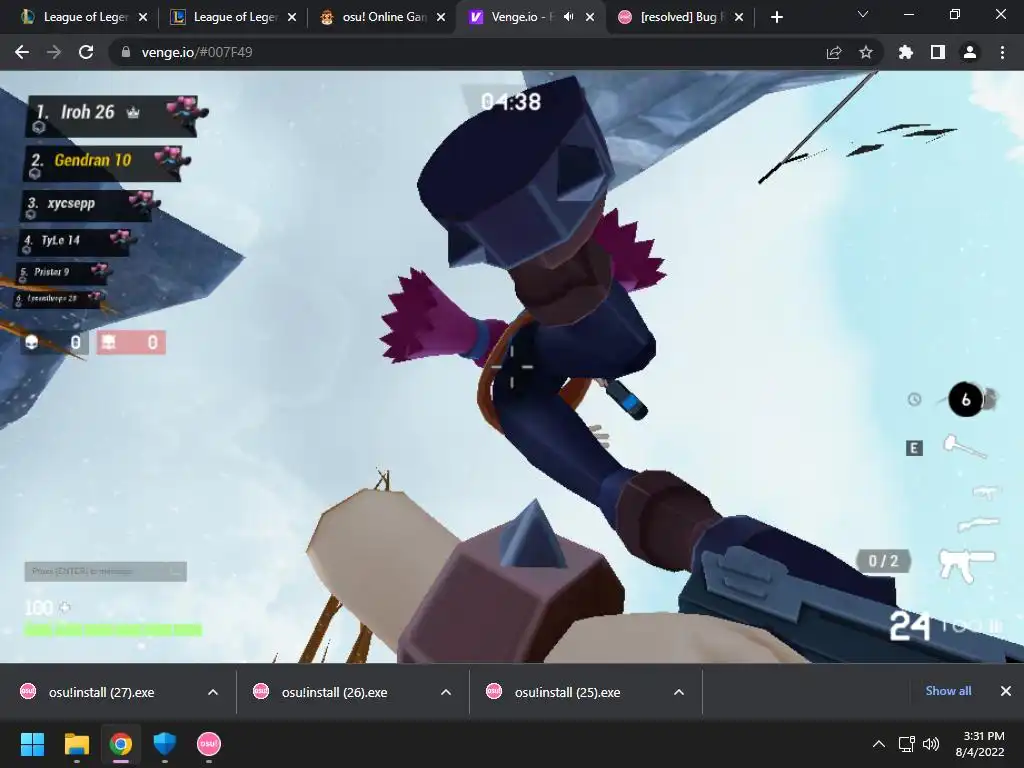Open the Chrome extensions puzzle icon
Image resolution: width=1024 pixels, height=768 pixels.
(x=905, y=52)
